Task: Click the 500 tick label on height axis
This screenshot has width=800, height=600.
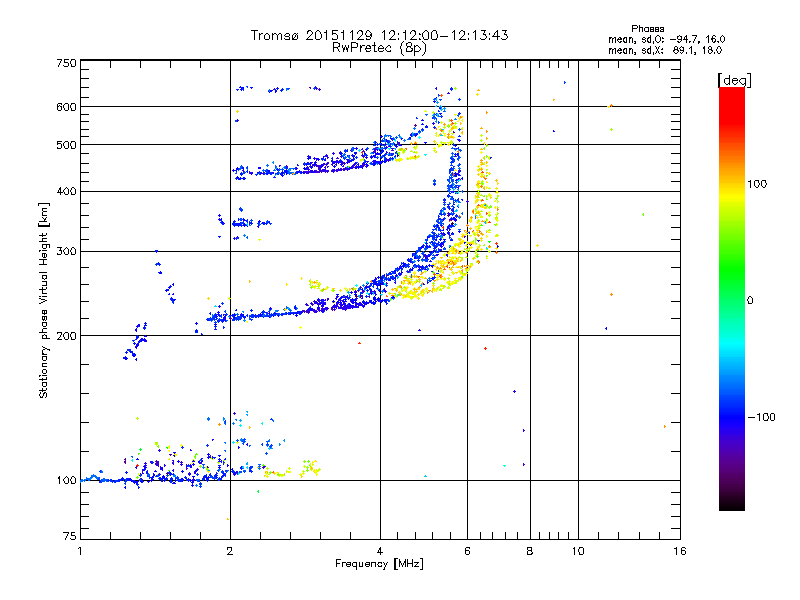Action: pyautogui.click(x=66, y=145)
